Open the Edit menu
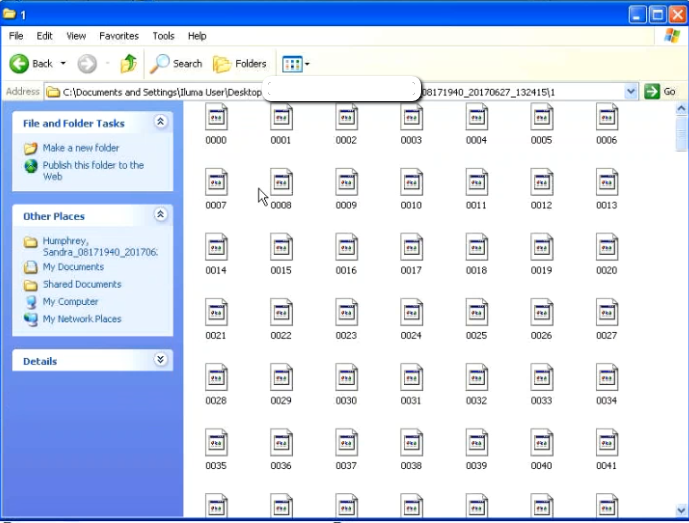The width and height of the screenshot is (689, 523). point(44,36)
